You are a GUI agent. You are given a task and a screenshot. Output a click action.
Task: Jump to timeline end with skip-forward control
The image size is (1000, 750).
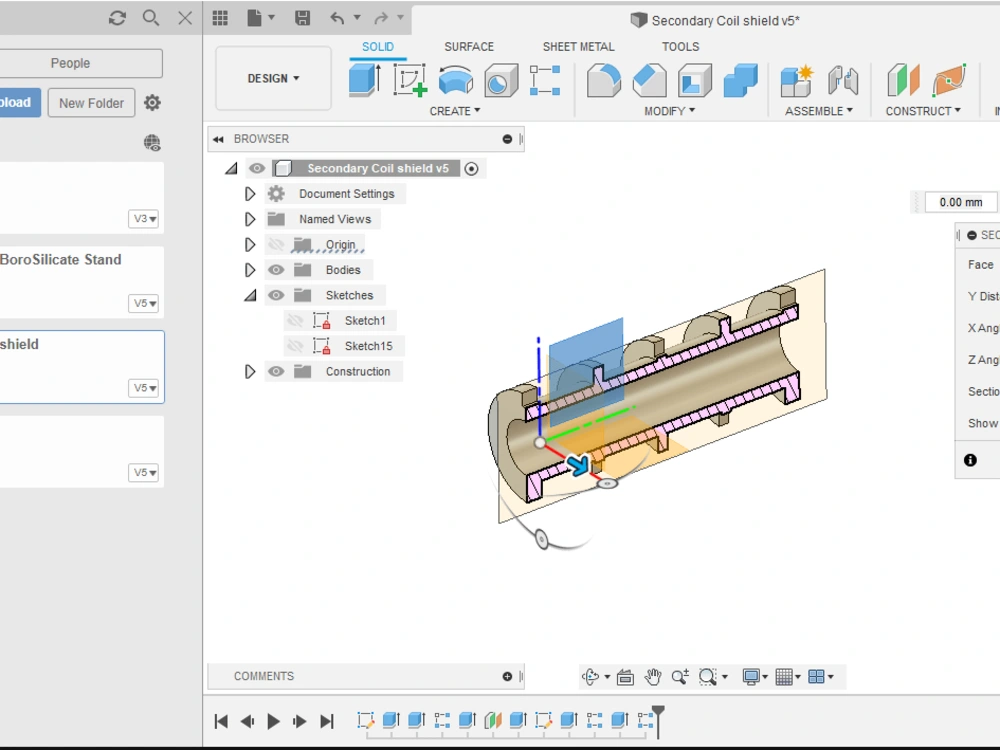[x=327, y=721]
